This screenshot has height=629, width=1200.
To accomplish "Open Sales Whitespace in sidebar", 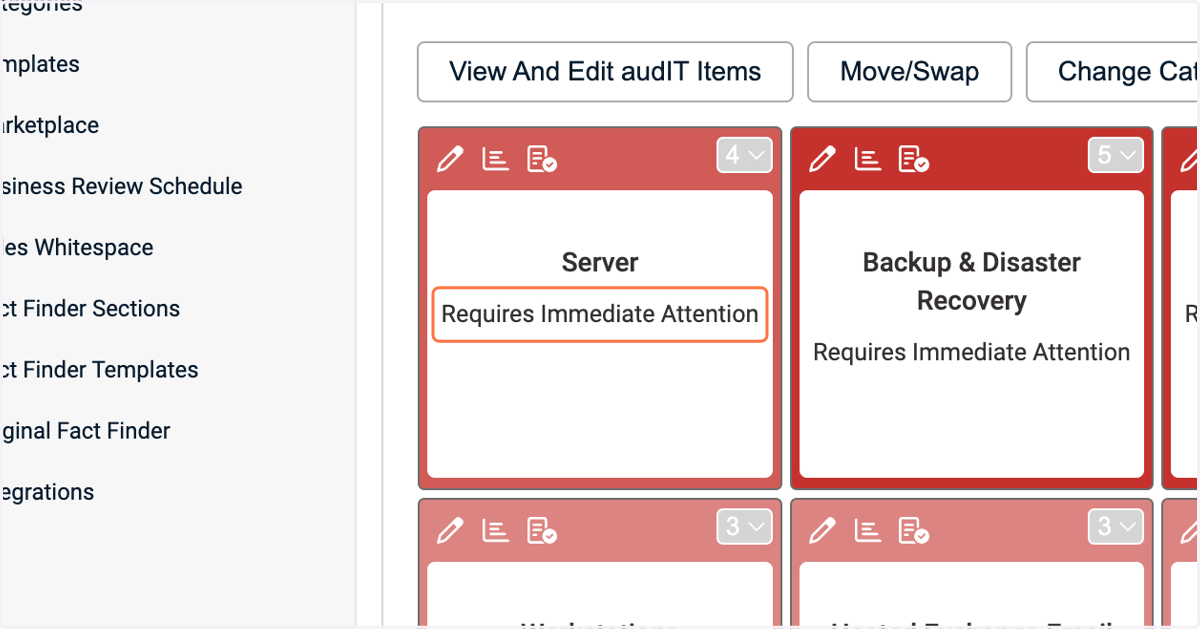I will 77,247.
